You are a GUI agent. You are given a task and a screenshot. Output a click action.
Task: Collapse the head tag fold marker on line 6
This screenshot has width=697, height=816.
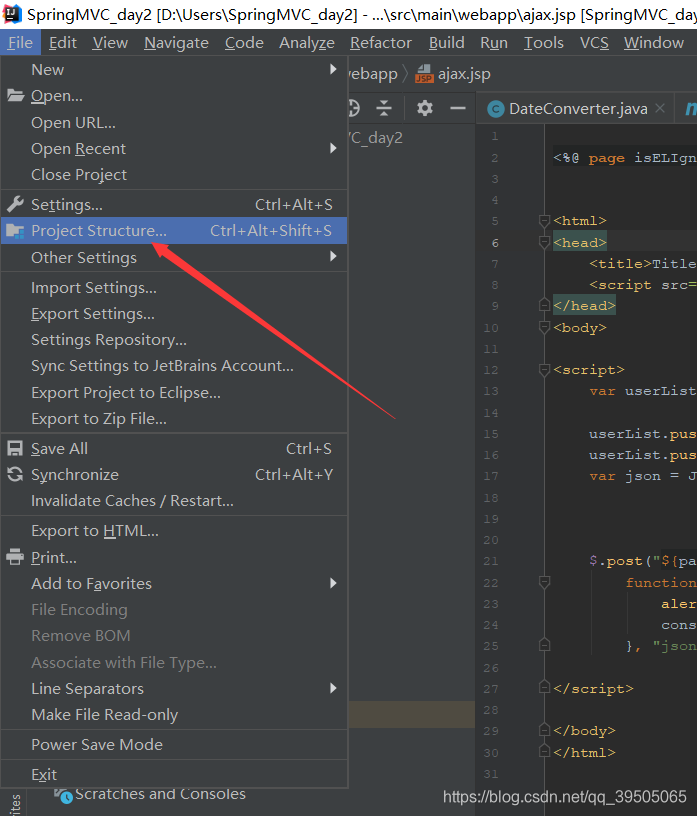click(x=544, y=243)
